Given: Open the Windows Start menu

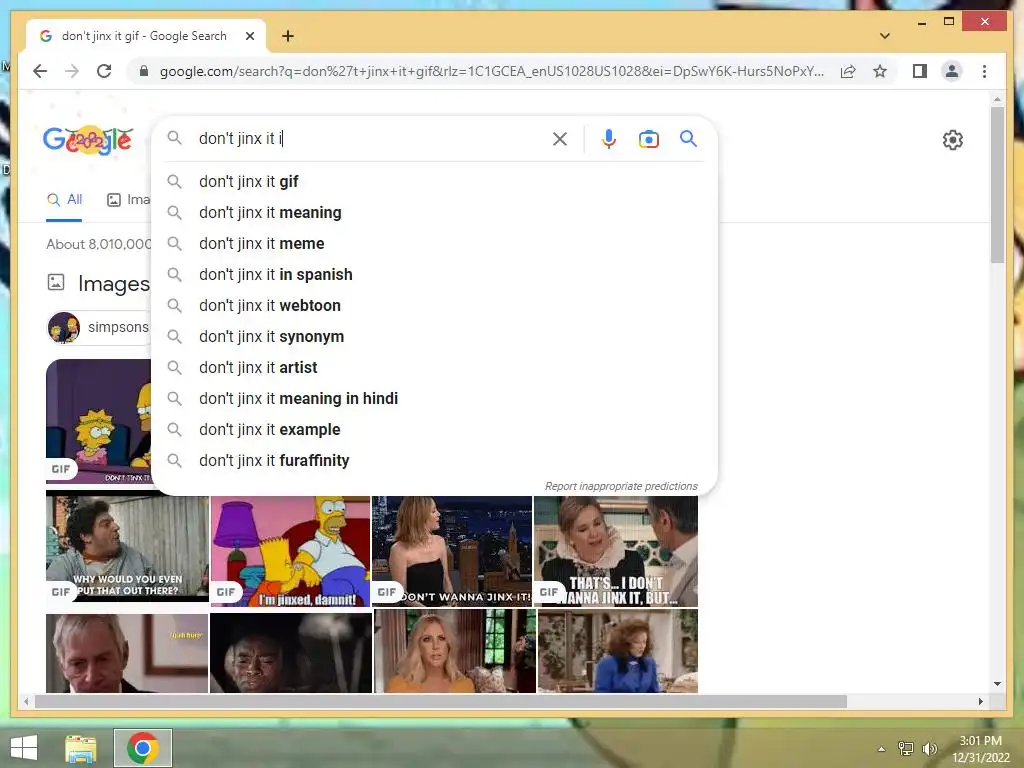Looking at the screenshot, I should (24, 747).
